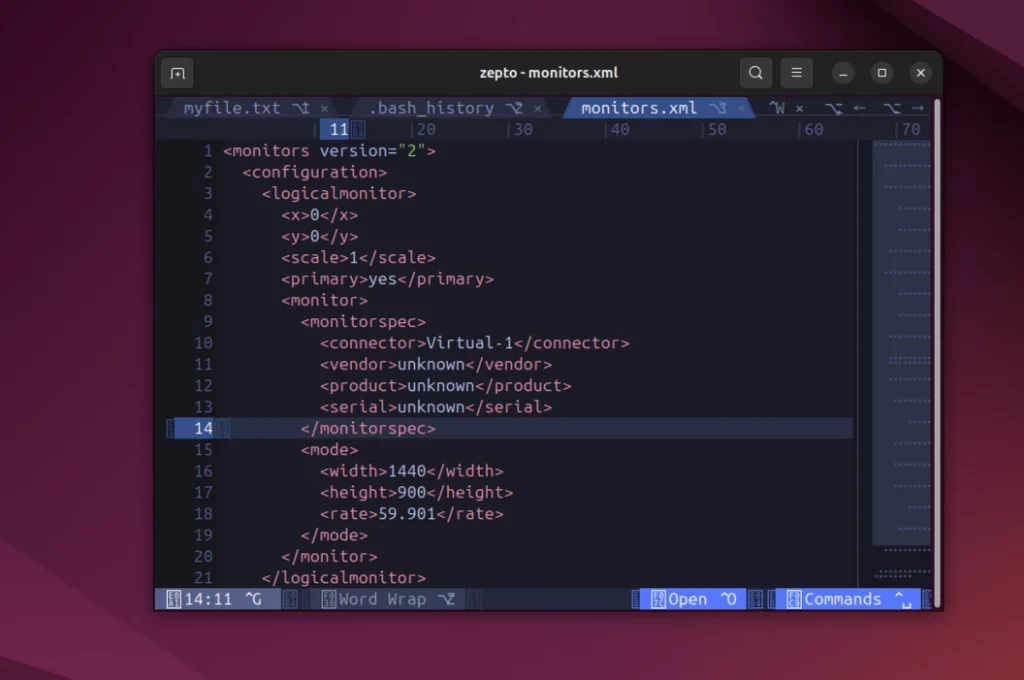Click the minimap code preview on right
The image size is (1024, 680).
pyautogui.click(x=901, y=340)
